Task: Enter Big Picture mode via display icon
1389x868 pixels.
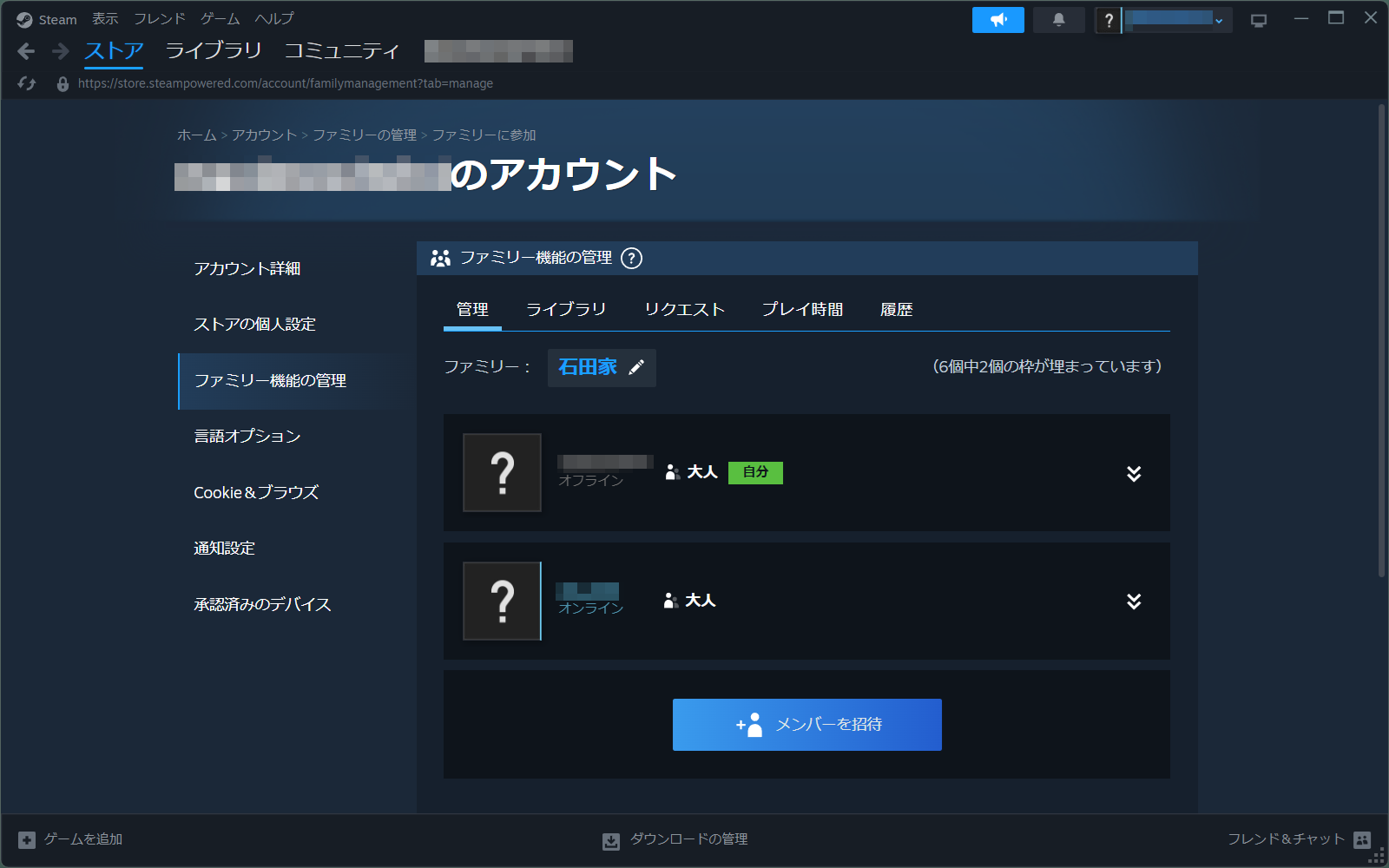Action: [x=1260, y=19]
